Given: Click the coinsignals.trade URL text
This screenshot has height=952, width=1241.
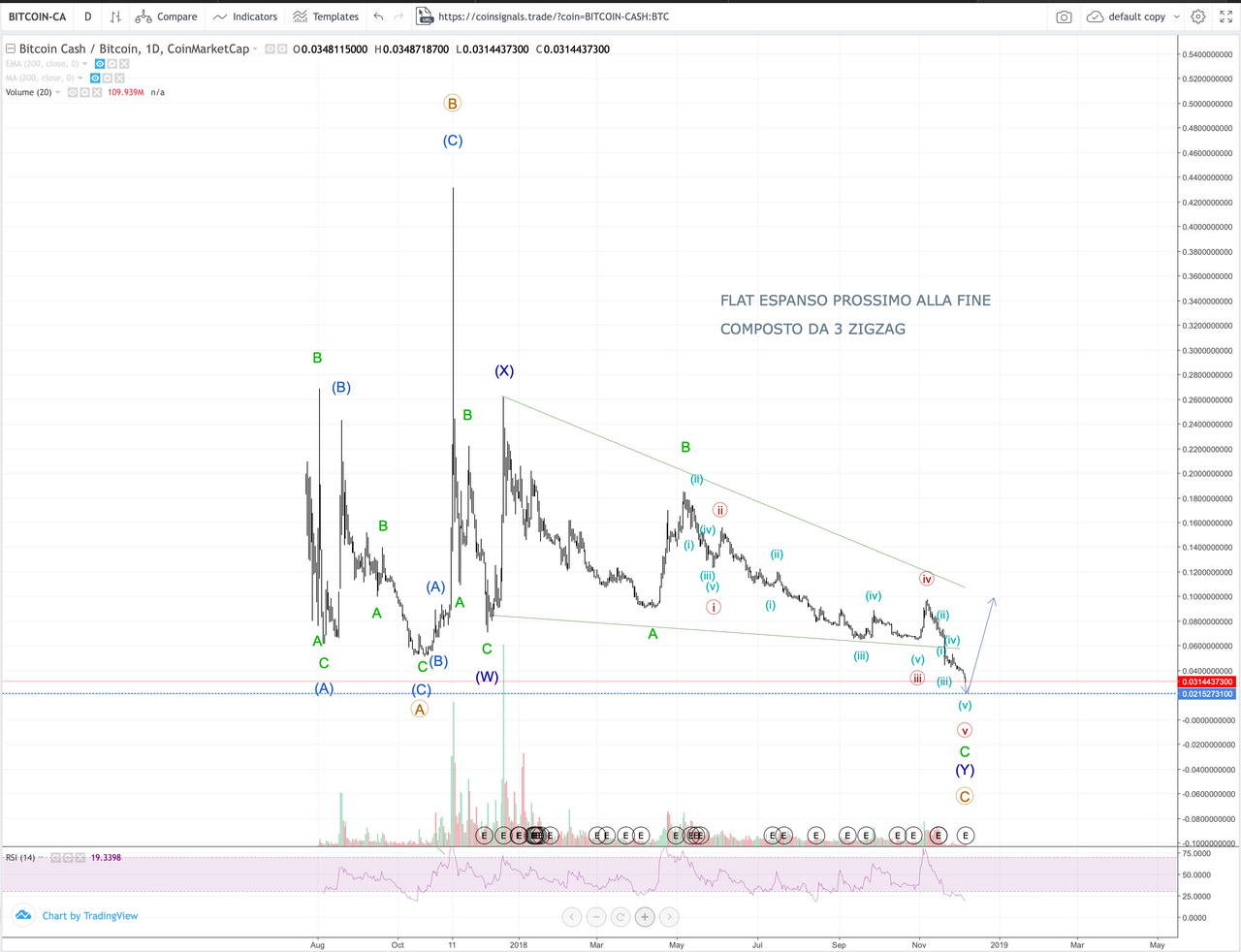Looking at the screenshot, I should click(x=554, y=16).
